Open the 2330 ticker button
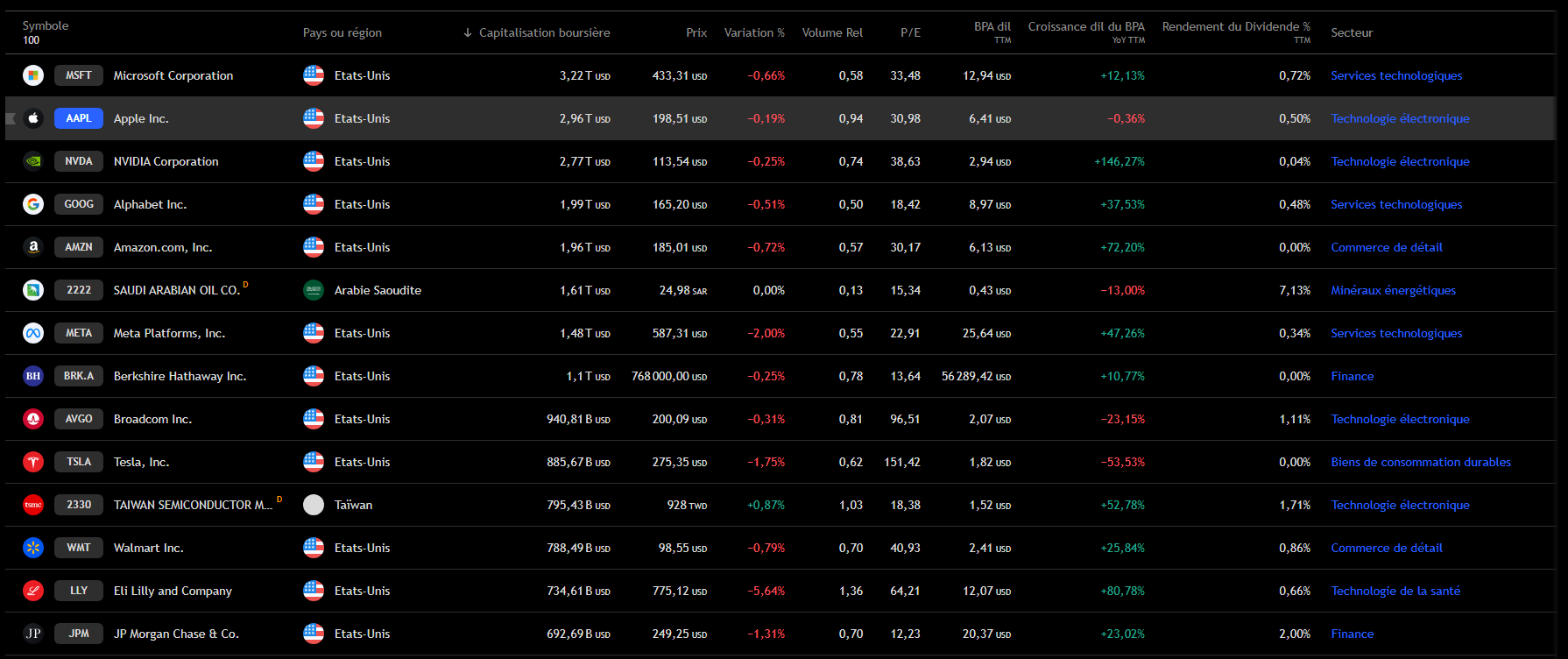 click(79, 505)
